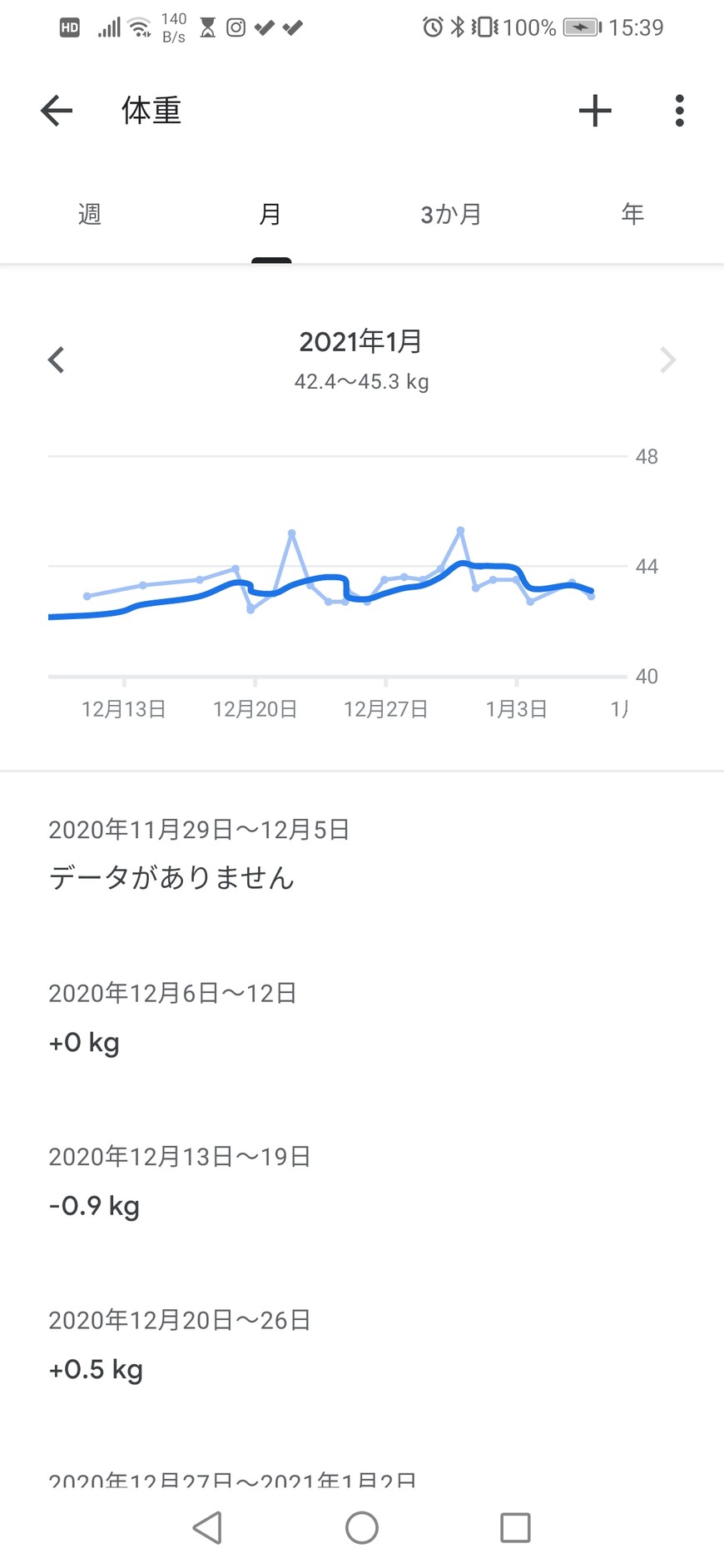Viewport: 724px width, 1568px height.
Task: Open Android recent apps button
Action: [515, 1527]
